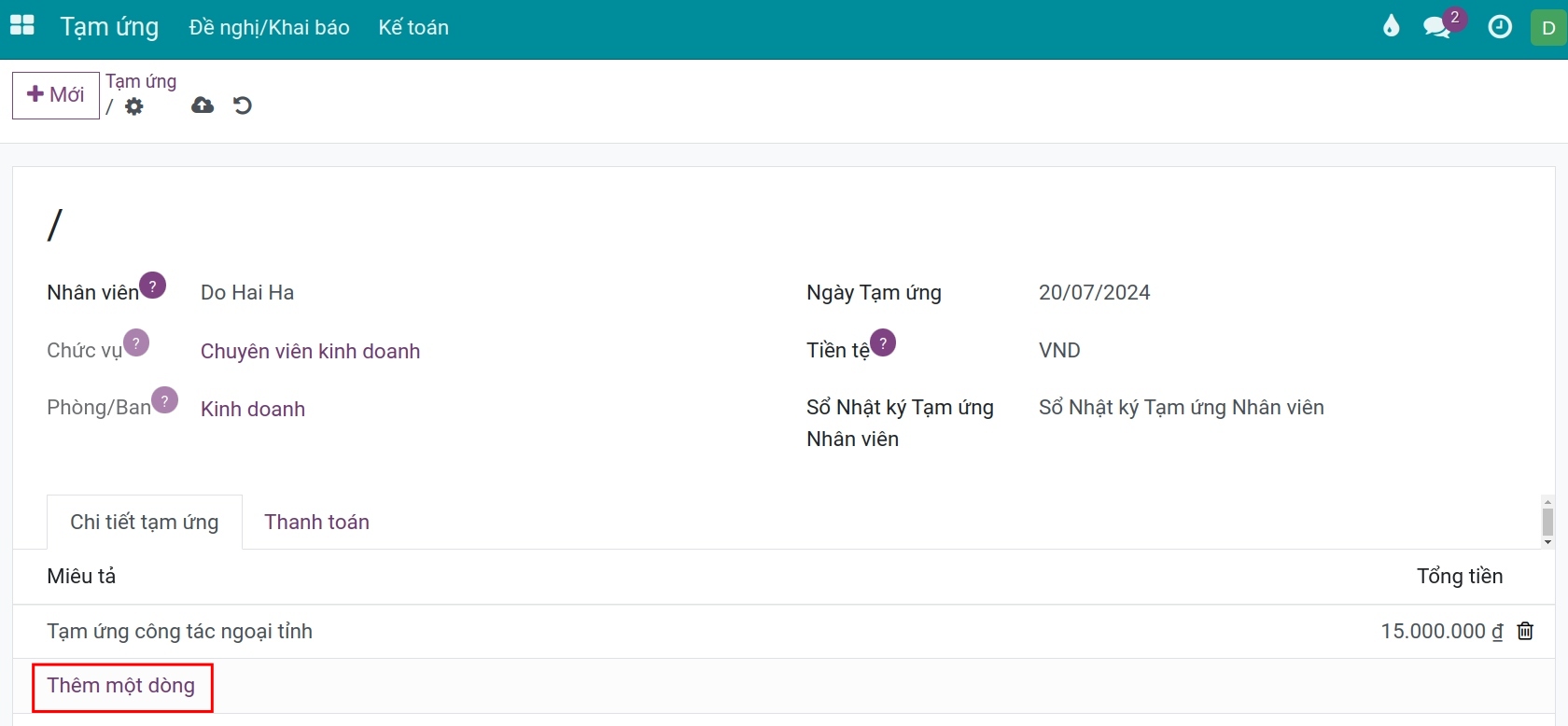Select the Chi tiết tạm ứng tab
This screenshot has height=726, width=1568.
[145, 522]
